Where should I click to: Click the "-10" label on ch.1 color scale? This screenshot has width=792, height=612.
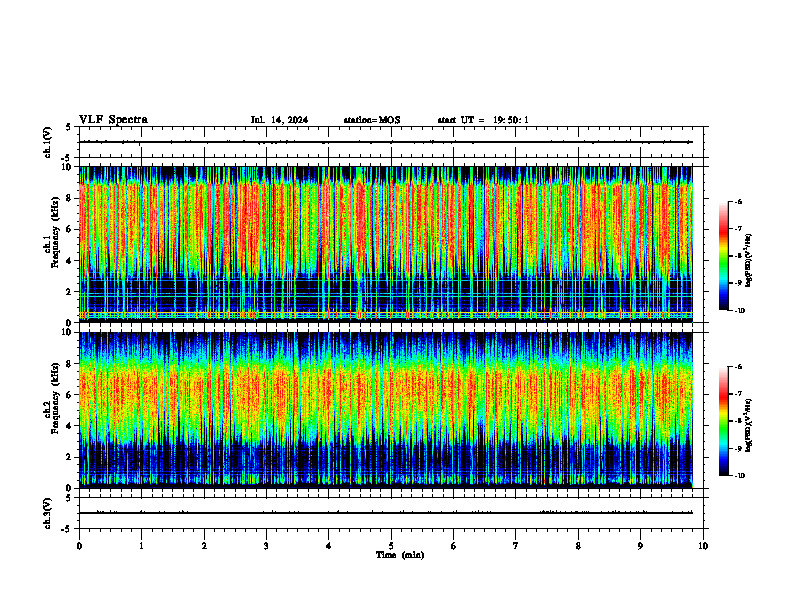(x=740, y=311)
